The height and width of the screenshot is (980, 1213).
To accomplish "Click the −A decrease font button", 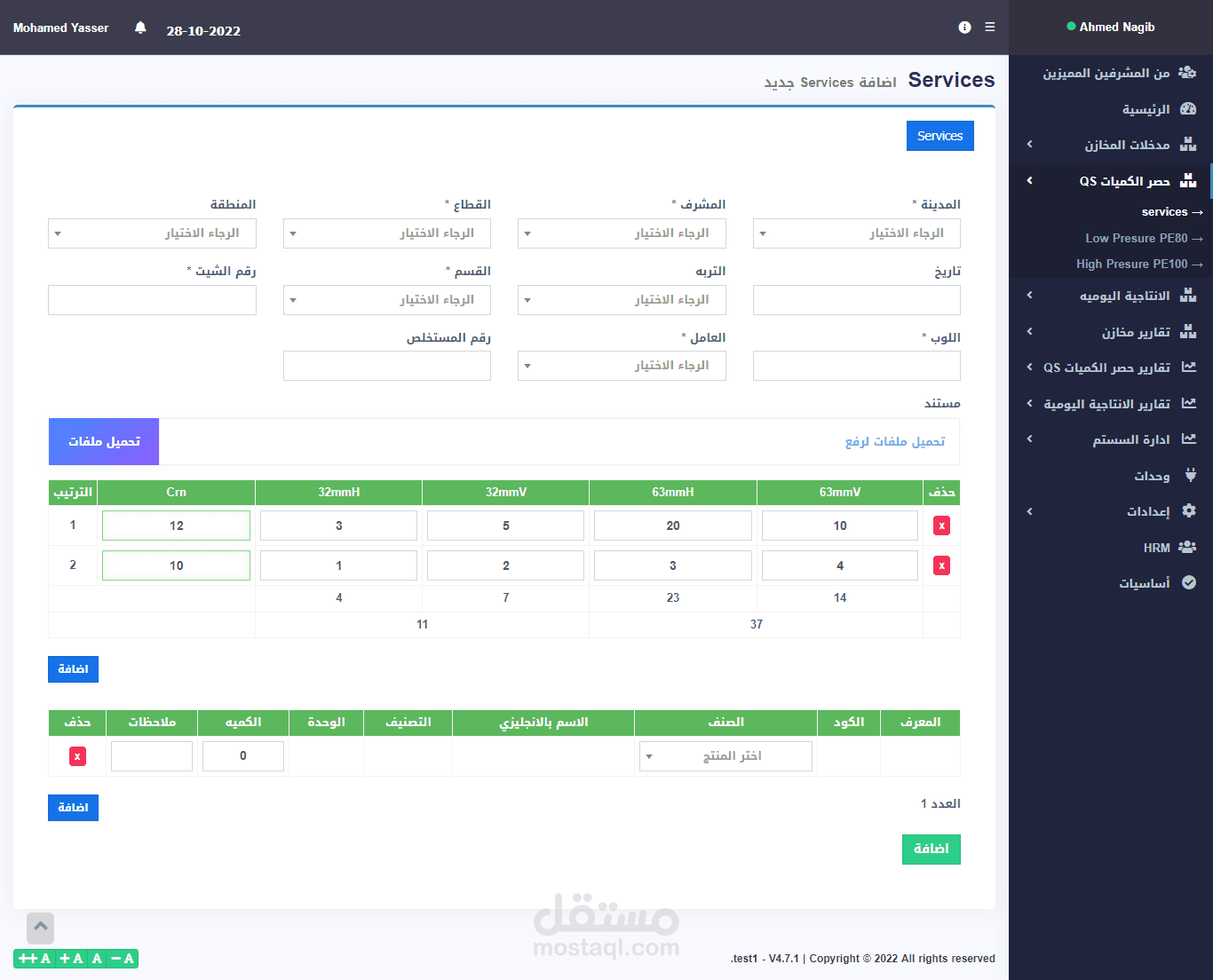I will pyautogui.click(x=123, y=959).
